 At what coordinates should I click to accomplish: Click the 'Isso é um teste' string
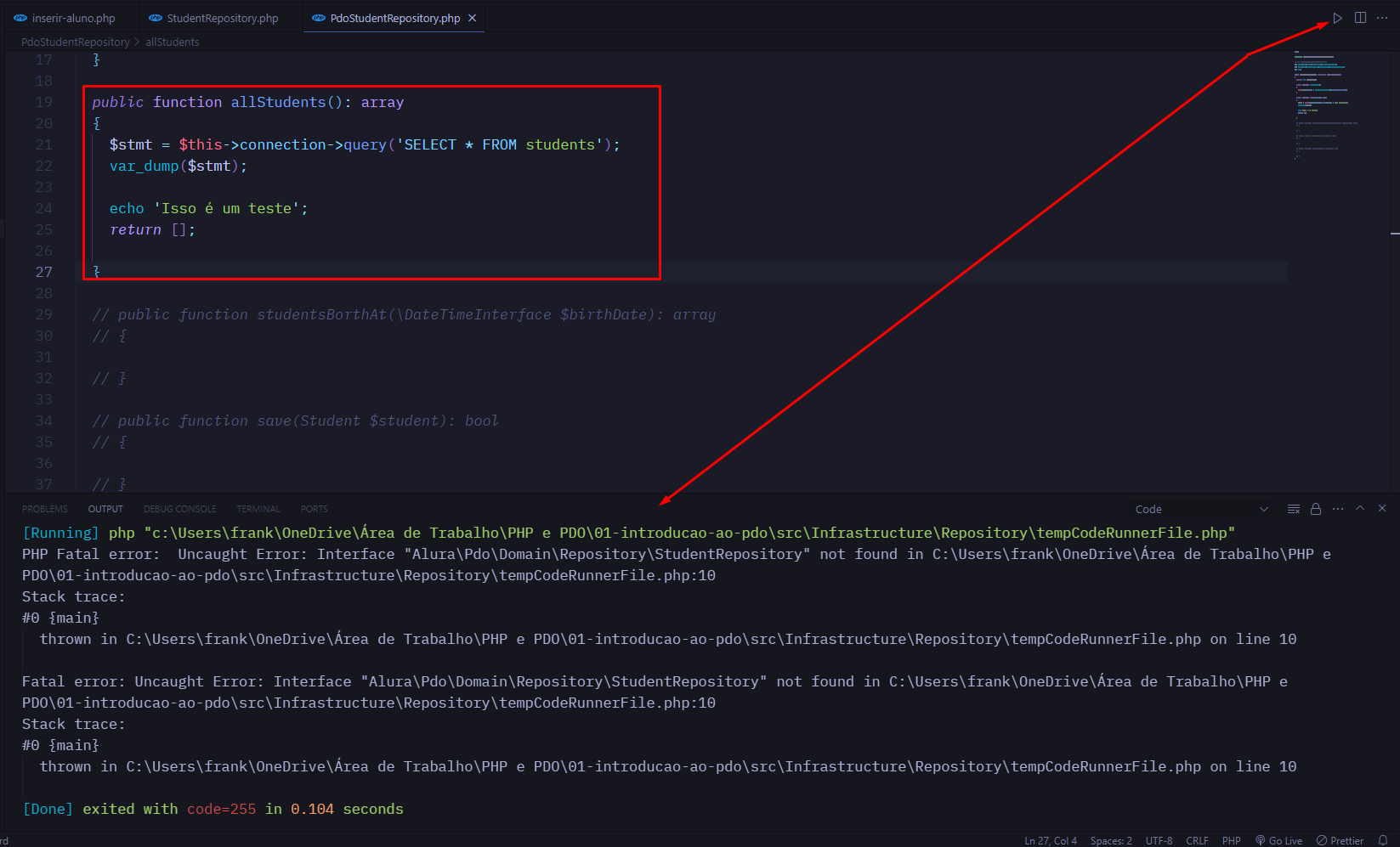click(226, 208)
